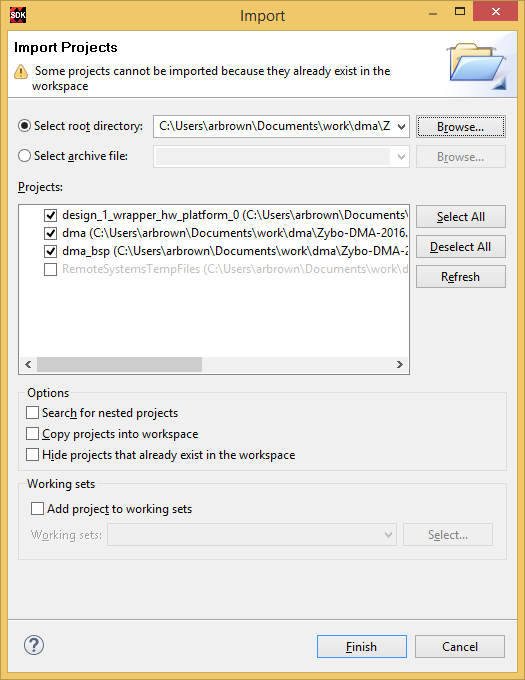Open the Working sets combo box
This screenshot has height=680, width=525.
tap(252, 535)
